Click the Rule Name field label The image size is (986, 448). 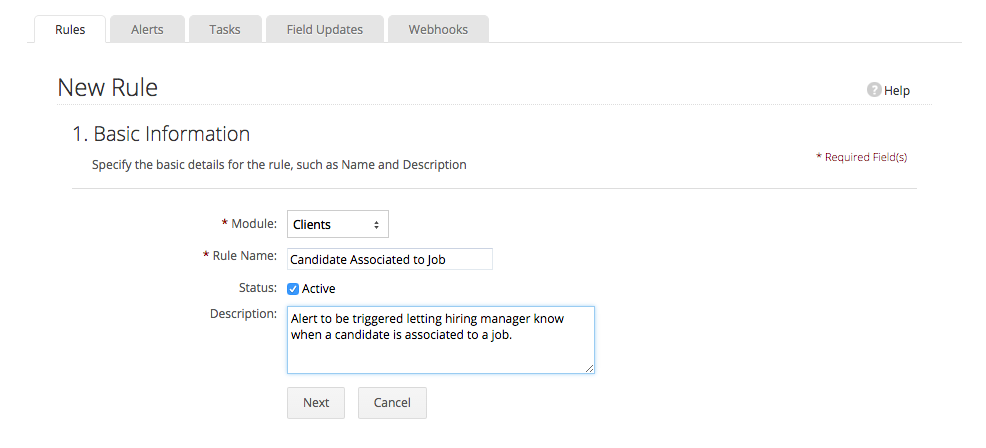pyautogui.click(x=244, y=256)
